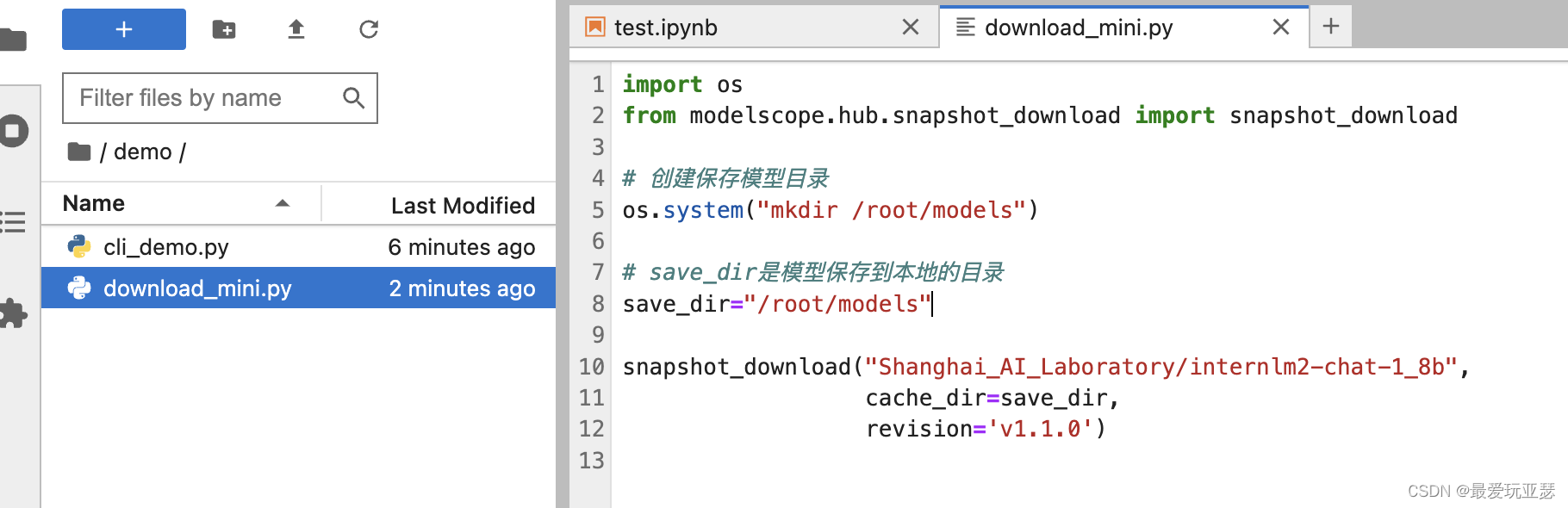Click line number 10 in editor gutter
Screen dimensions: 1568x508
click(592, 367)
